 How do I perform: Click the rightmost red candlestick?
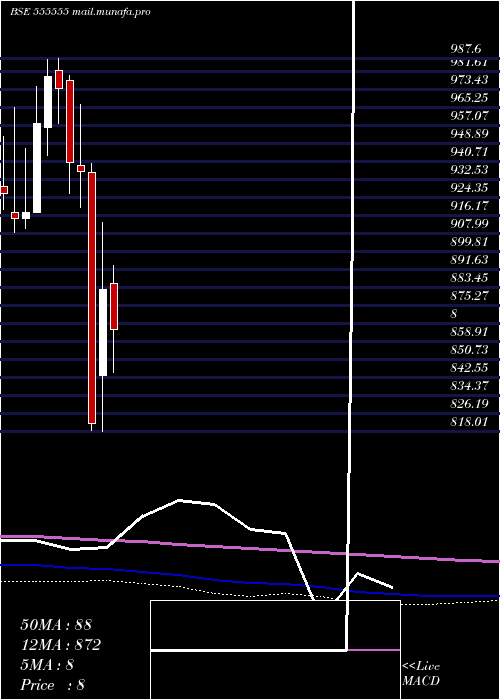click(x=114, y=306)
